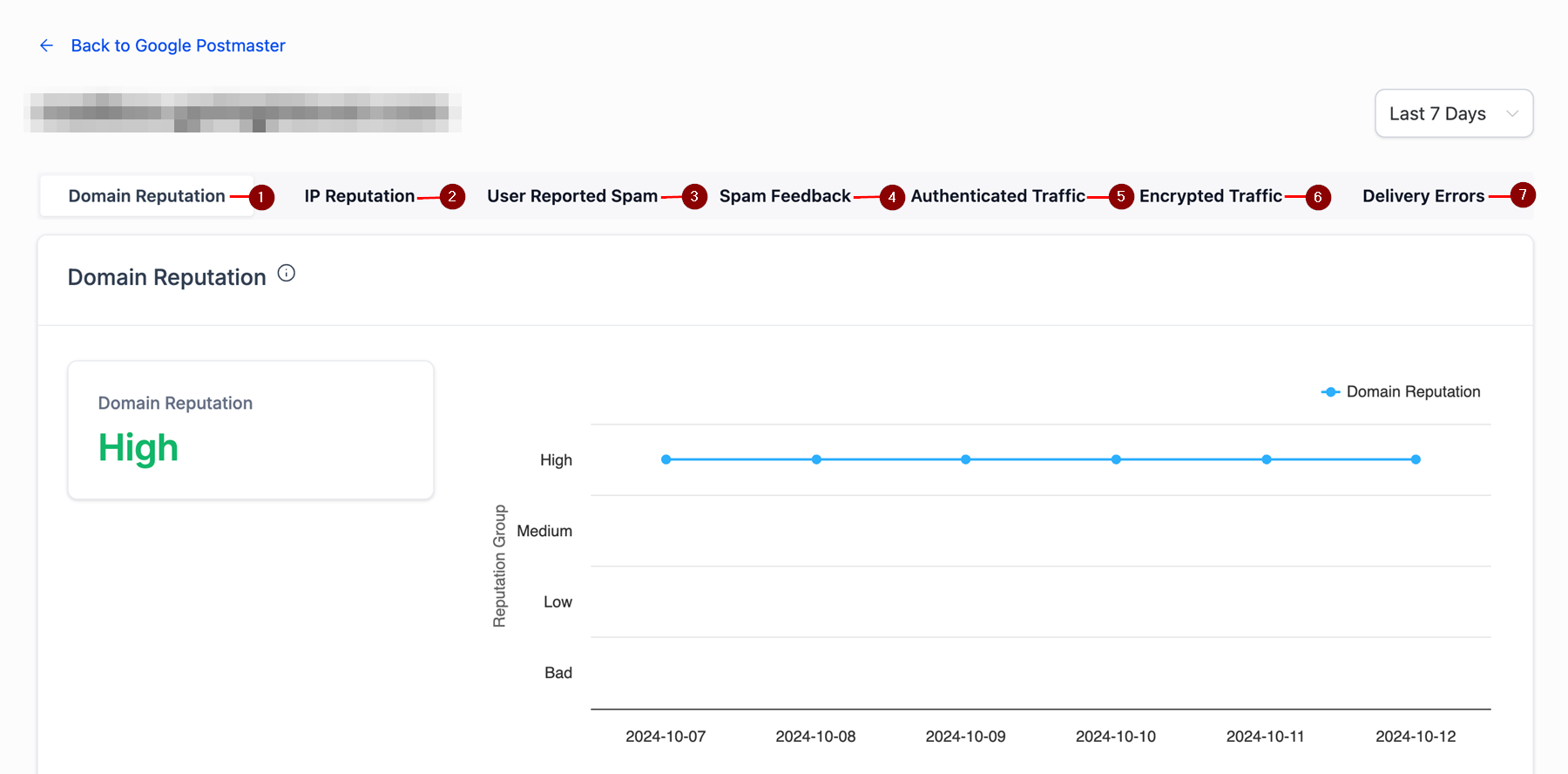The width and height of the screenshot is (1568, 774).
Task: Click the 2024-10-08 chart data point
Action: pos(816,459)
